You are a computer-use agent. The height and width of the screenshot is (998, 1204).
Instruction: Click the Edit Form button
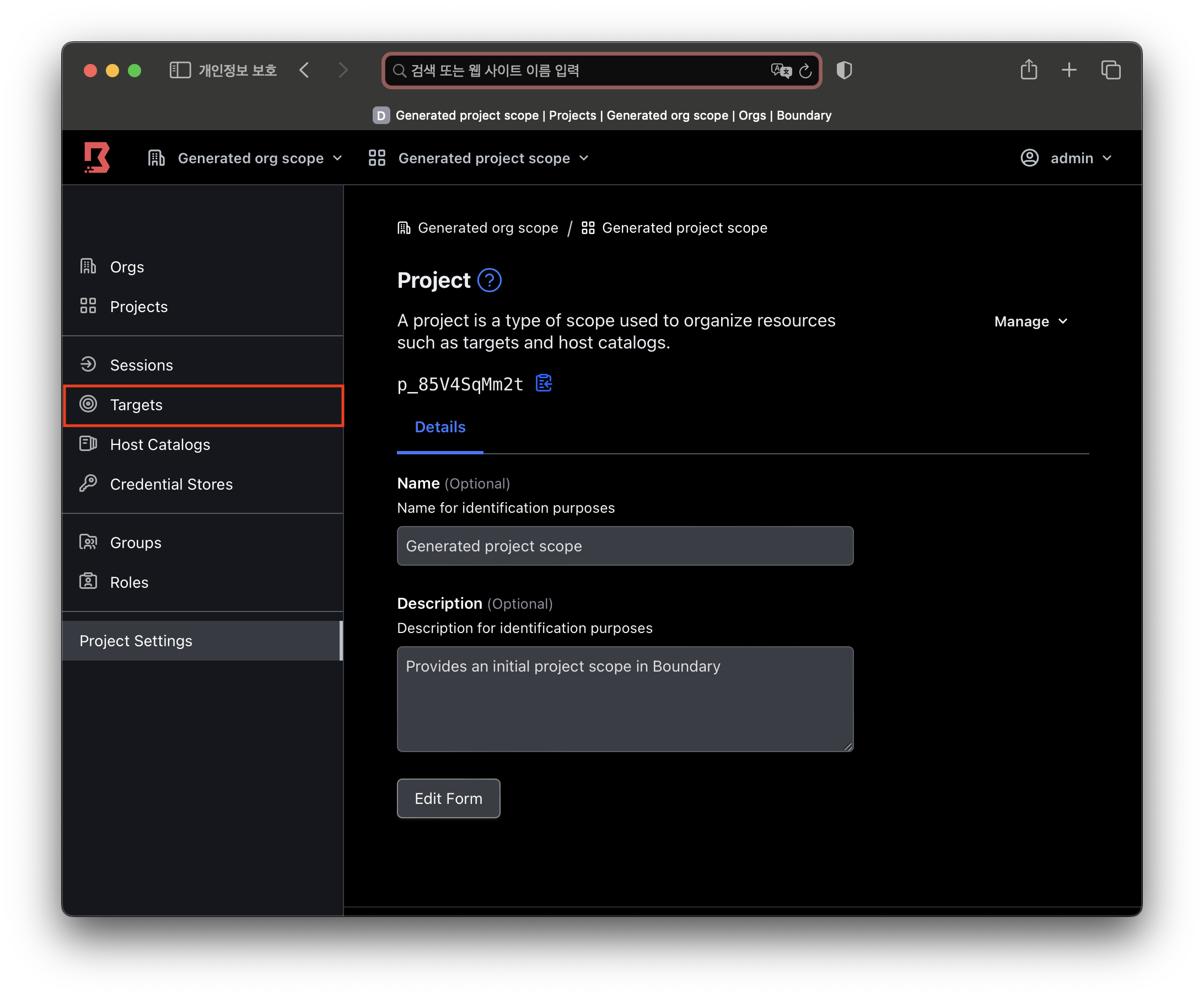(448, 798)
